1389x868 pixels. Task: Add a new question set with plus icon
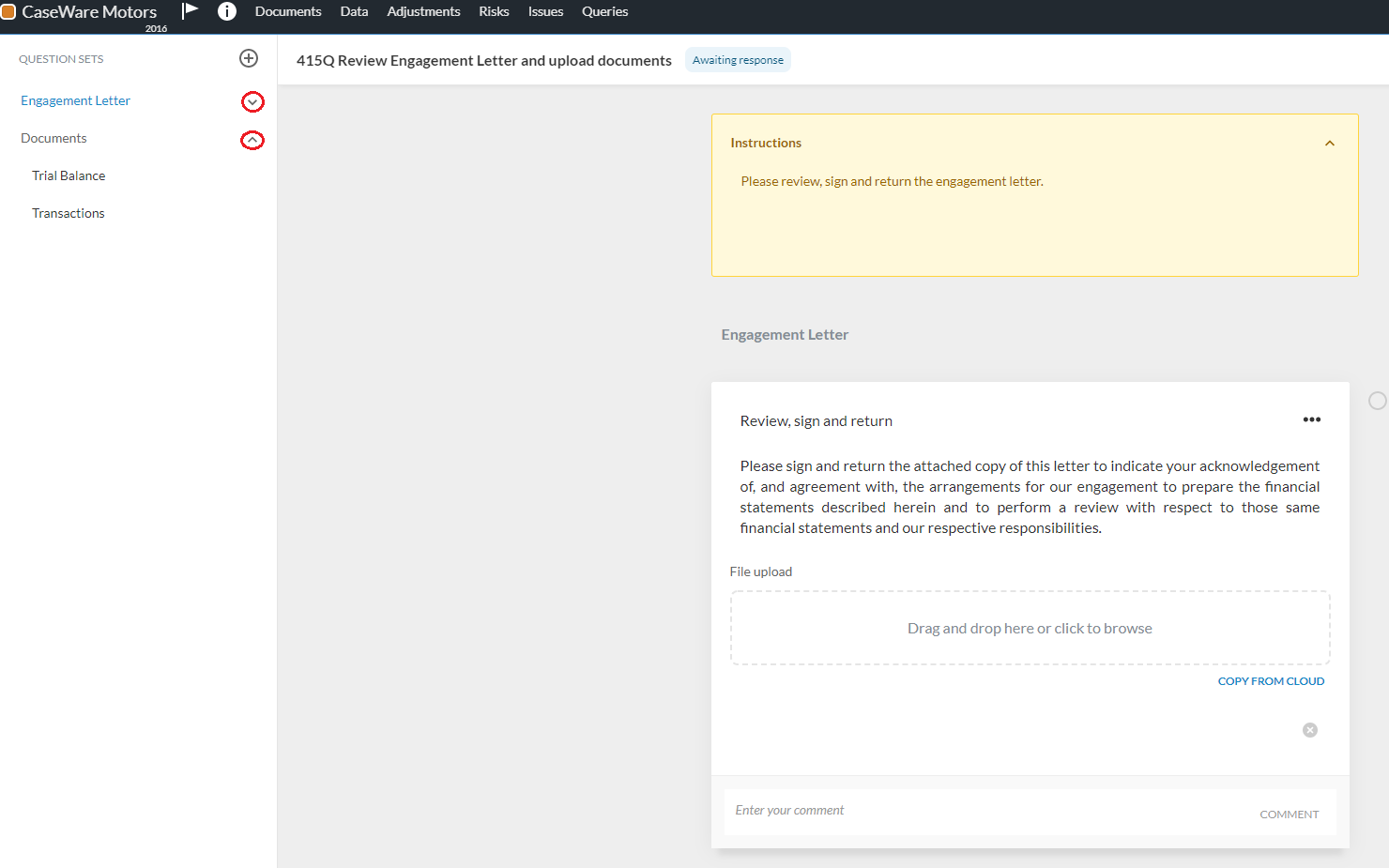pyautogui.click(x=249, y=58)
